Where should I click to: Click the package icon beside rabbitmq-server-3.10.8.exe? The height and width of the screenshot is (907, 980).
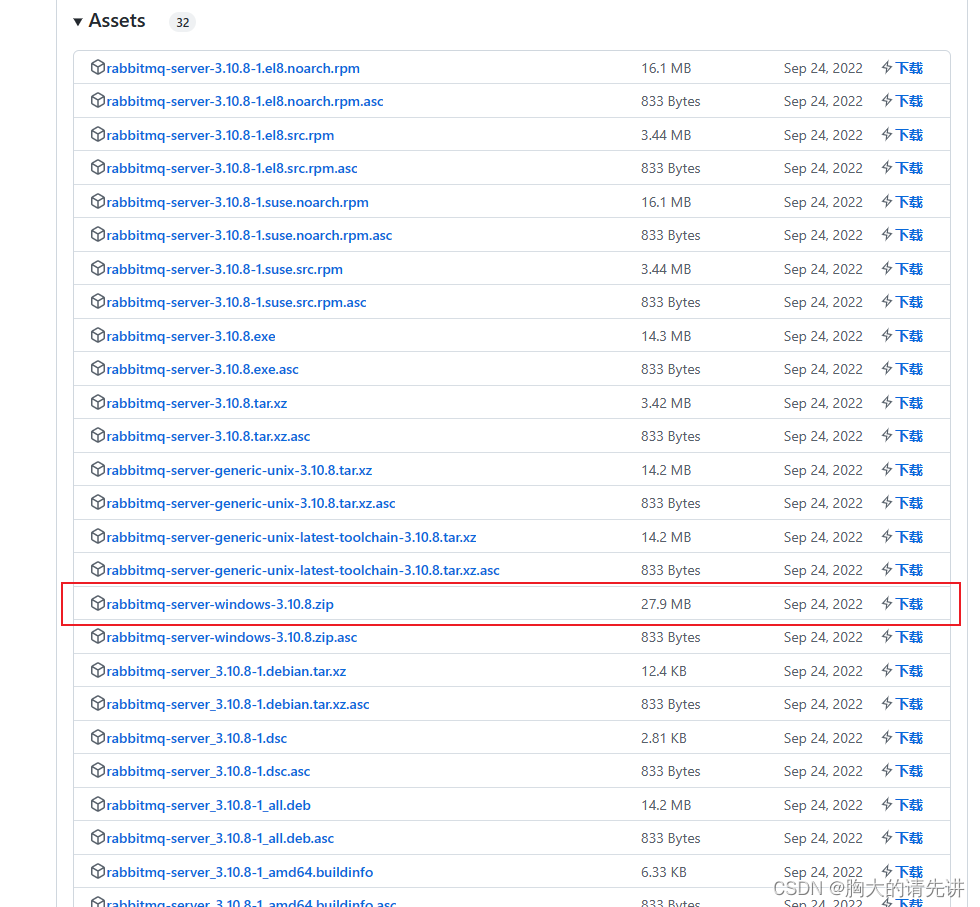(98, 335)
